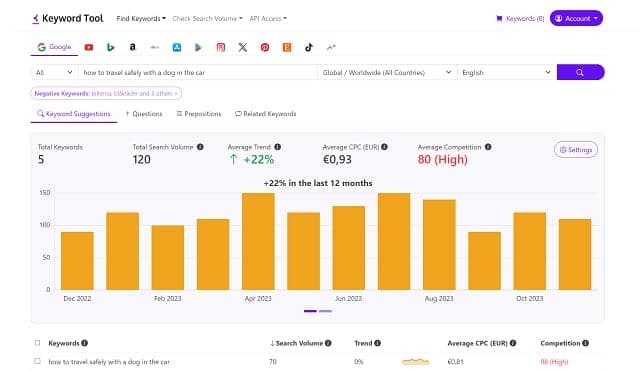Open the Account dropdown
The width and height of the screenshot is (640, 371).
pyautogui.click(x=576, y=18)
